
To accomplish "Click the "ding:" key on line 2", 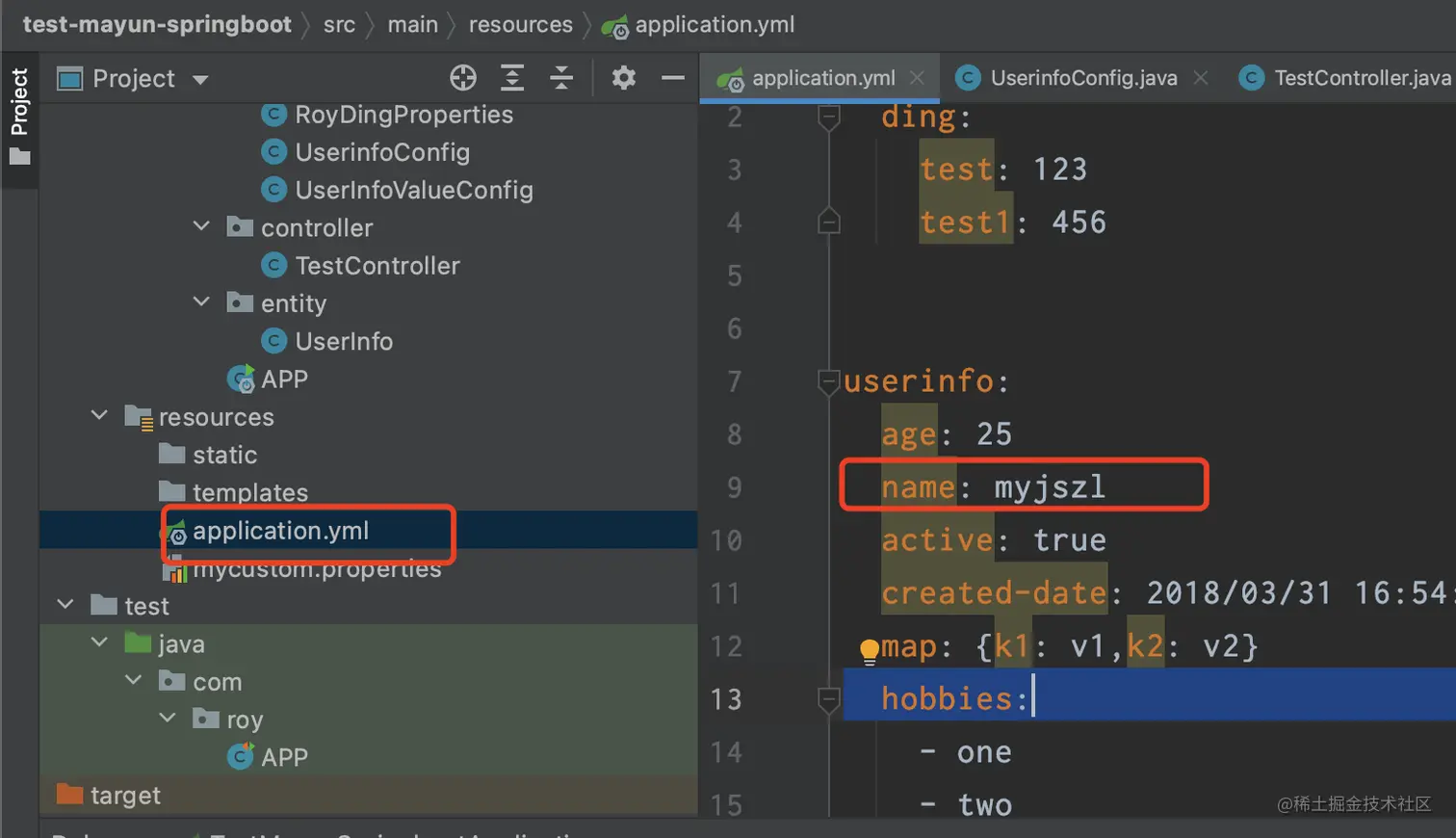I will [926, 118].
